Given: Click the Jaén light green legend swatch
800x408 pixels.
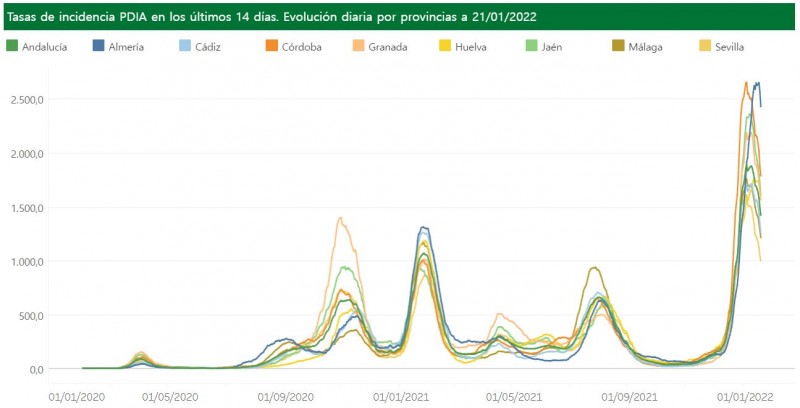Looking at the screenshot, I should 532,46.
